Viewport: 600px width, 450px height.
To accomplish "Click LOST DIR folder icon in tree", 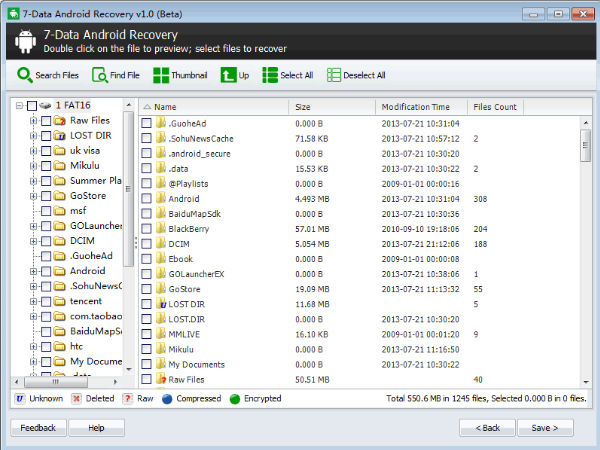I will (x=59, y=135).
